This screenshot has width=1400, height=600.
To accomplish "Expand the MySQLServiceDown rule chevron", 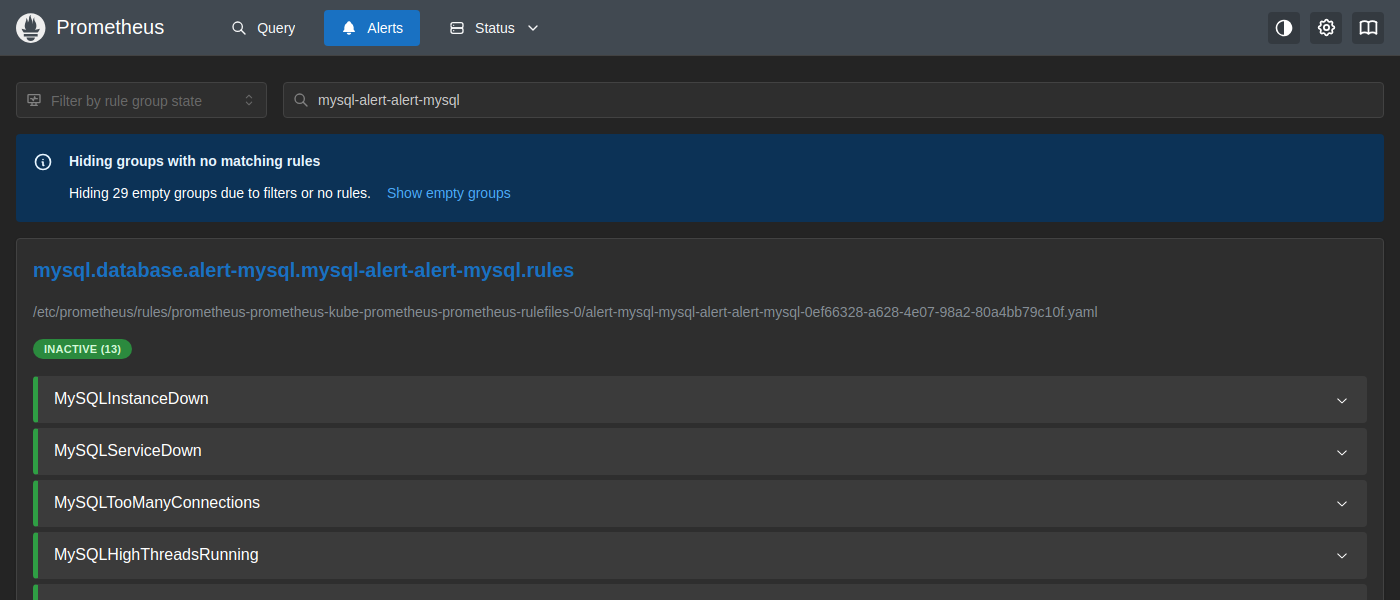I will (x=1342, y=452).
